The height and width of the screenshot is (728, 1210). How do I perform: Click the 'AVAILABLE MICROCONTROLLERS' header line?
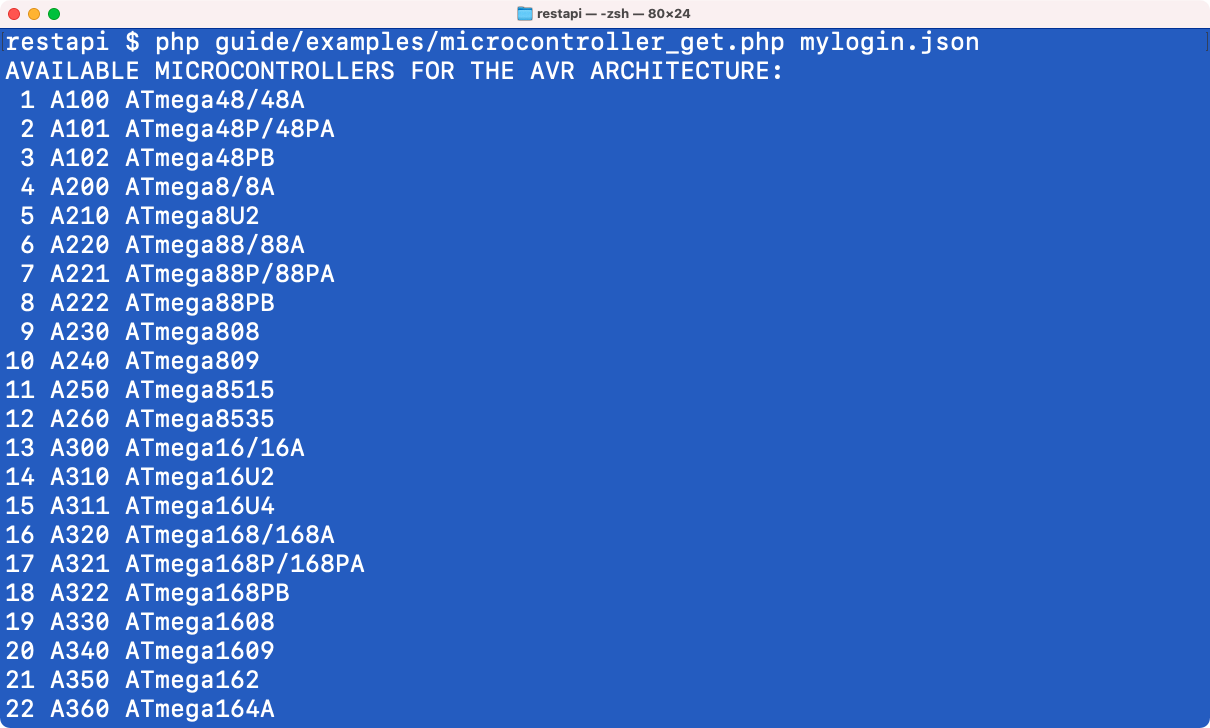tap(393, 72)
